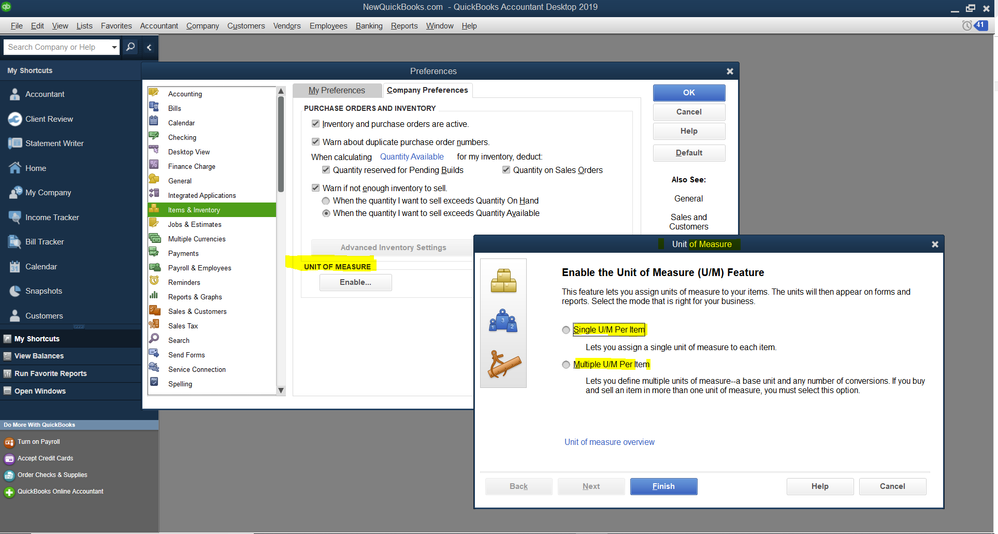Open the Lists menu
The height and width of the screenshot is (534, 998).
(x=84, y=26)
